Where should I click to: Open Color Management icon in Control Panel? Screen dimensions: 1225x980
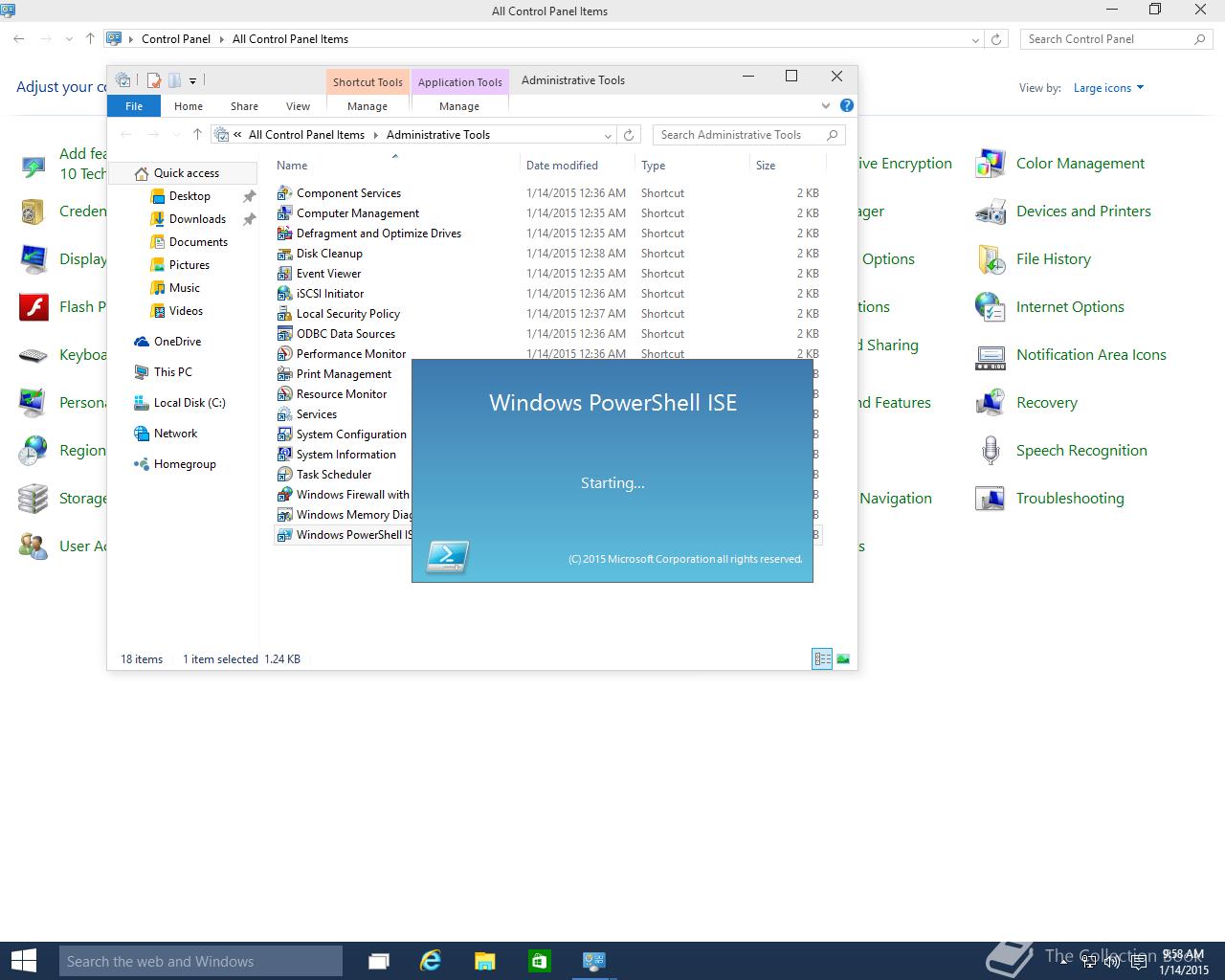pyautogui.click(x=991, y=164)
